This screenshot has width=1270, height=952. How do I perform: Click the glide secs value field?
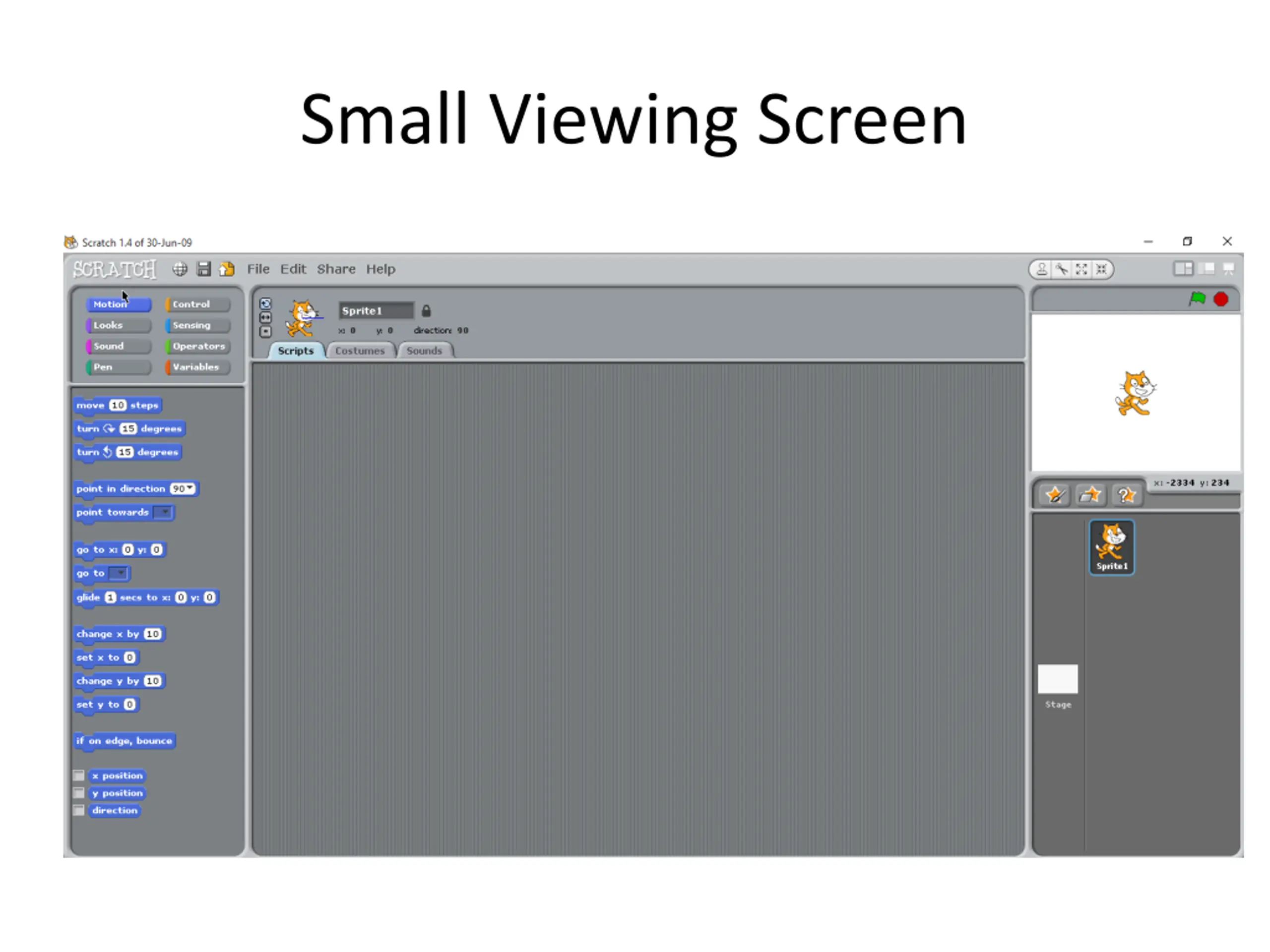tap(110, 597)
